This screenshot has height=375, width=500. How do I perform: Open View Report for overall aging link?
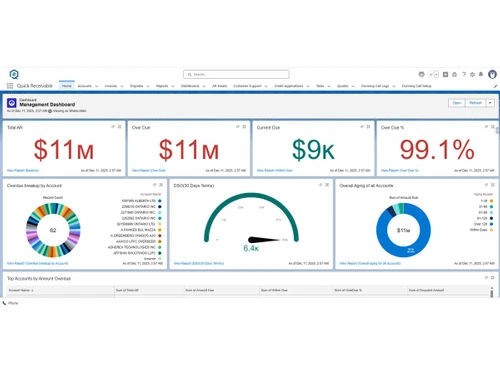pyautogui.click(x=370, y=263)
